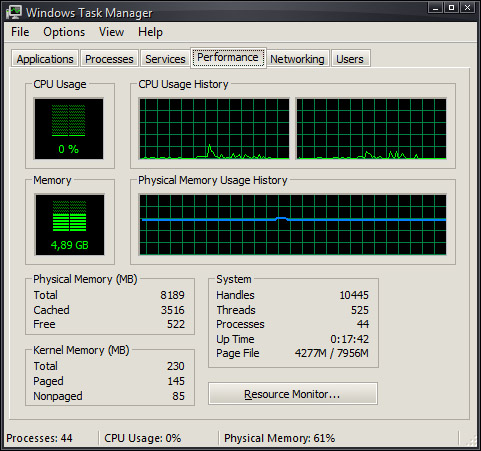Screen dimensions: 481x451
Task: Open the View menu
Action: coord(111,32)
